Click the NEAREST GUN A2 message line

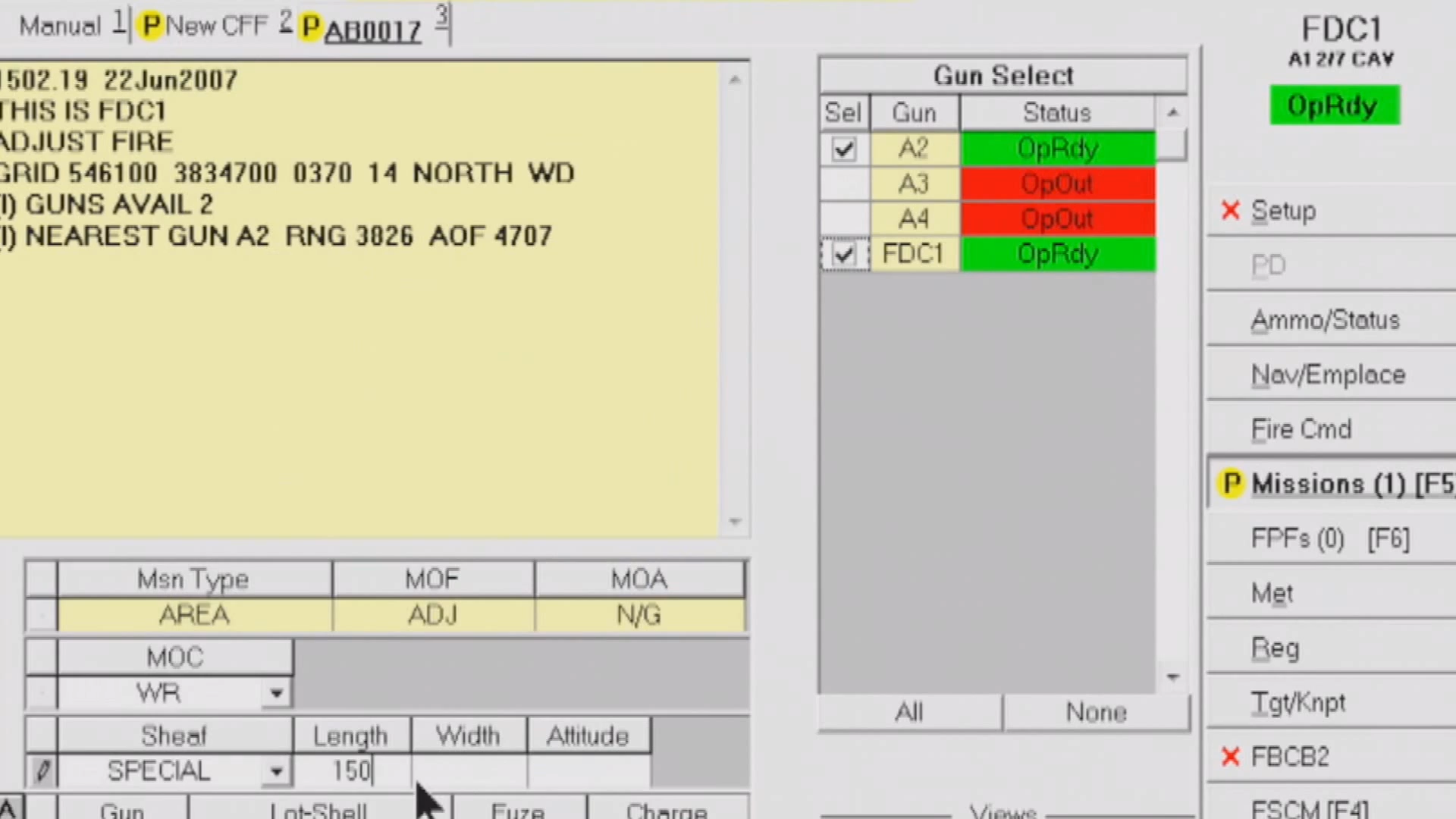(x=276, y=236)
